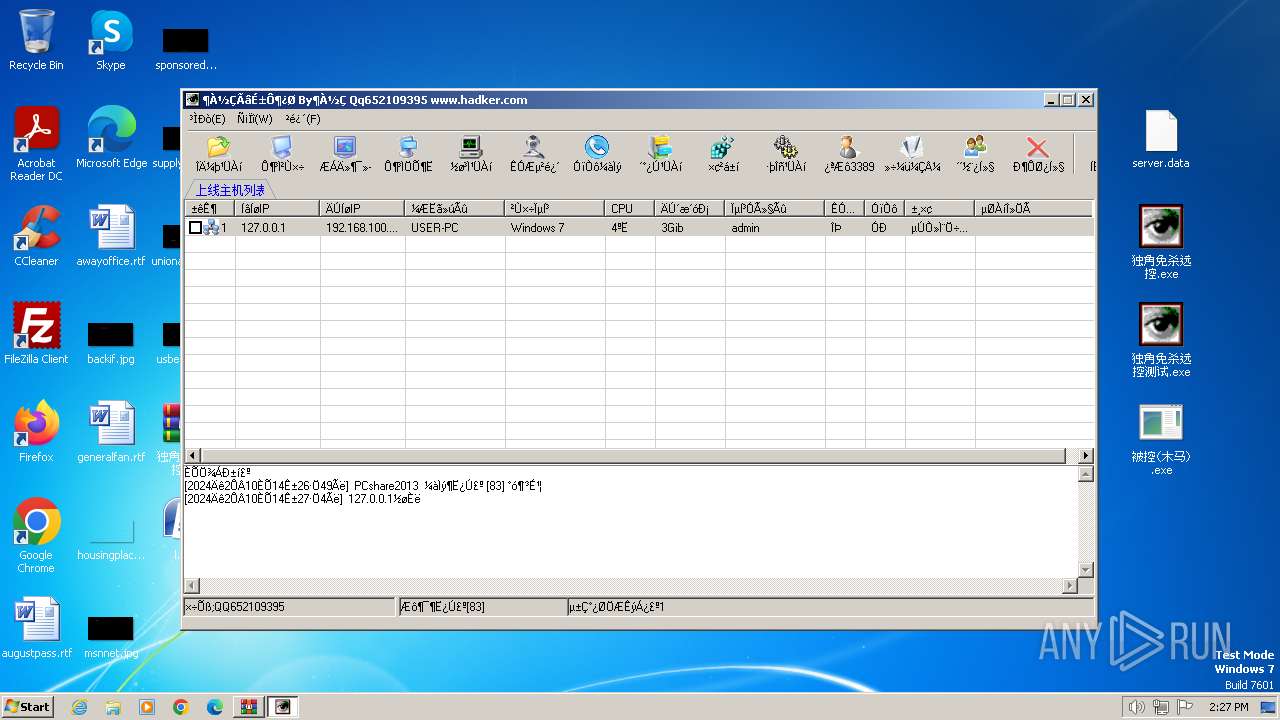Click the column header above Windows 7
This screenshot has width=1280, height=720.
[x=555, y=208]
